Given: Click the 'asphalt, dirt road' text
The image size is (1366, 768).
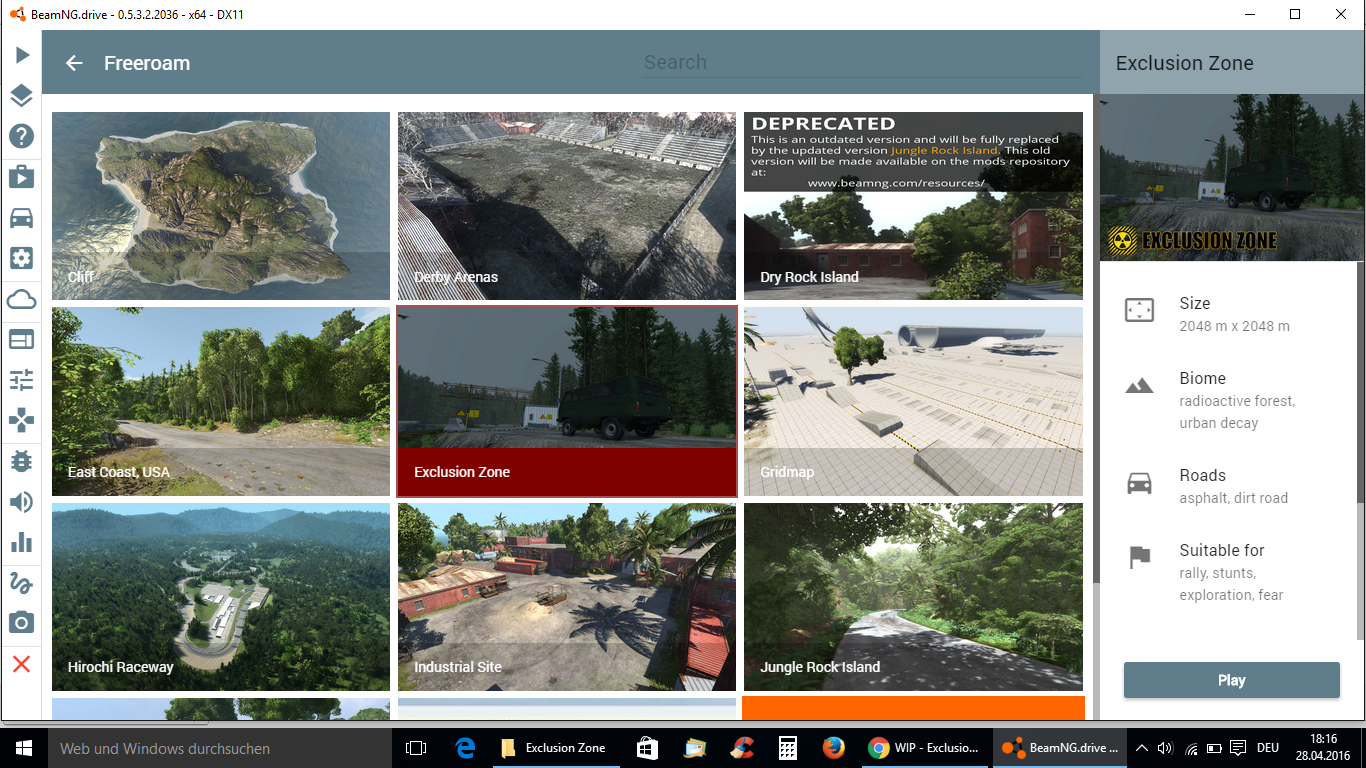Looking at the screenshot, I should point(1233,498).
